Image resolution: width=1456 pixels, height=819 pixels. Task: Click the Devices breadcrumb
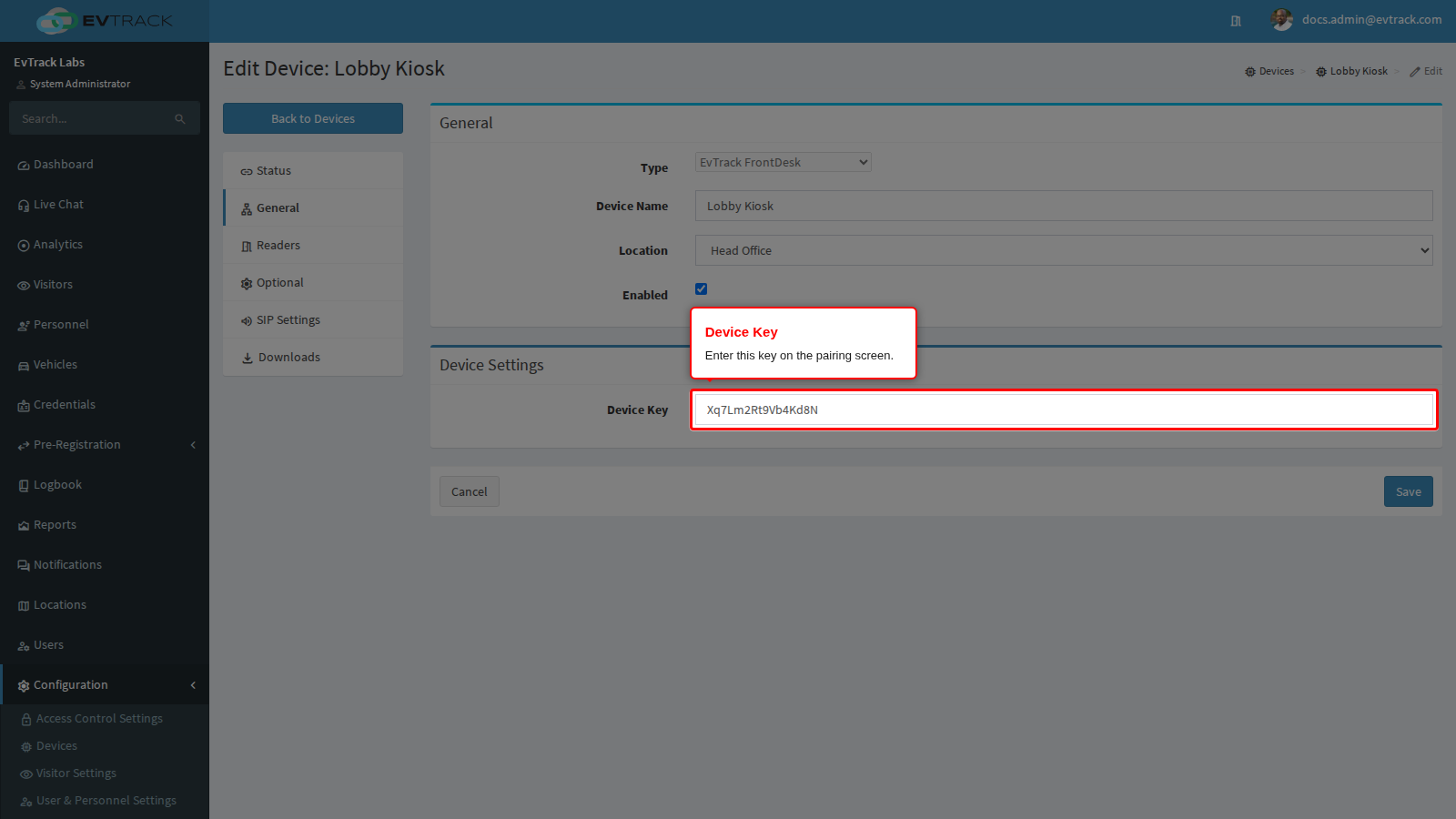[x=1269, y=71]
